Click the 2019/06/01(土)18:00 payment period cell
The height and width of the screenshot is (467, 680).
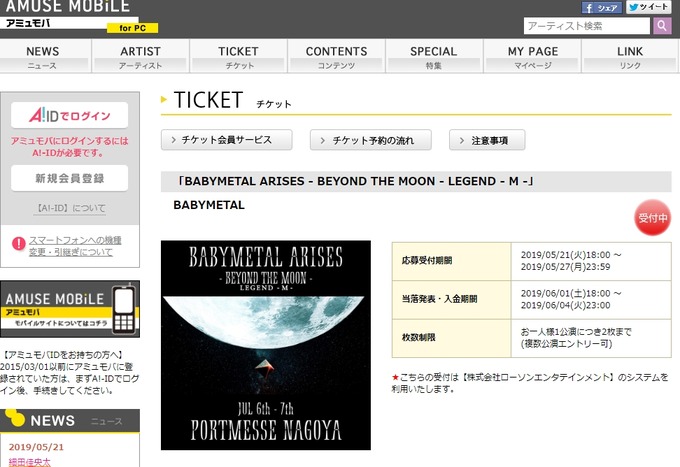[x=591, y=300]
